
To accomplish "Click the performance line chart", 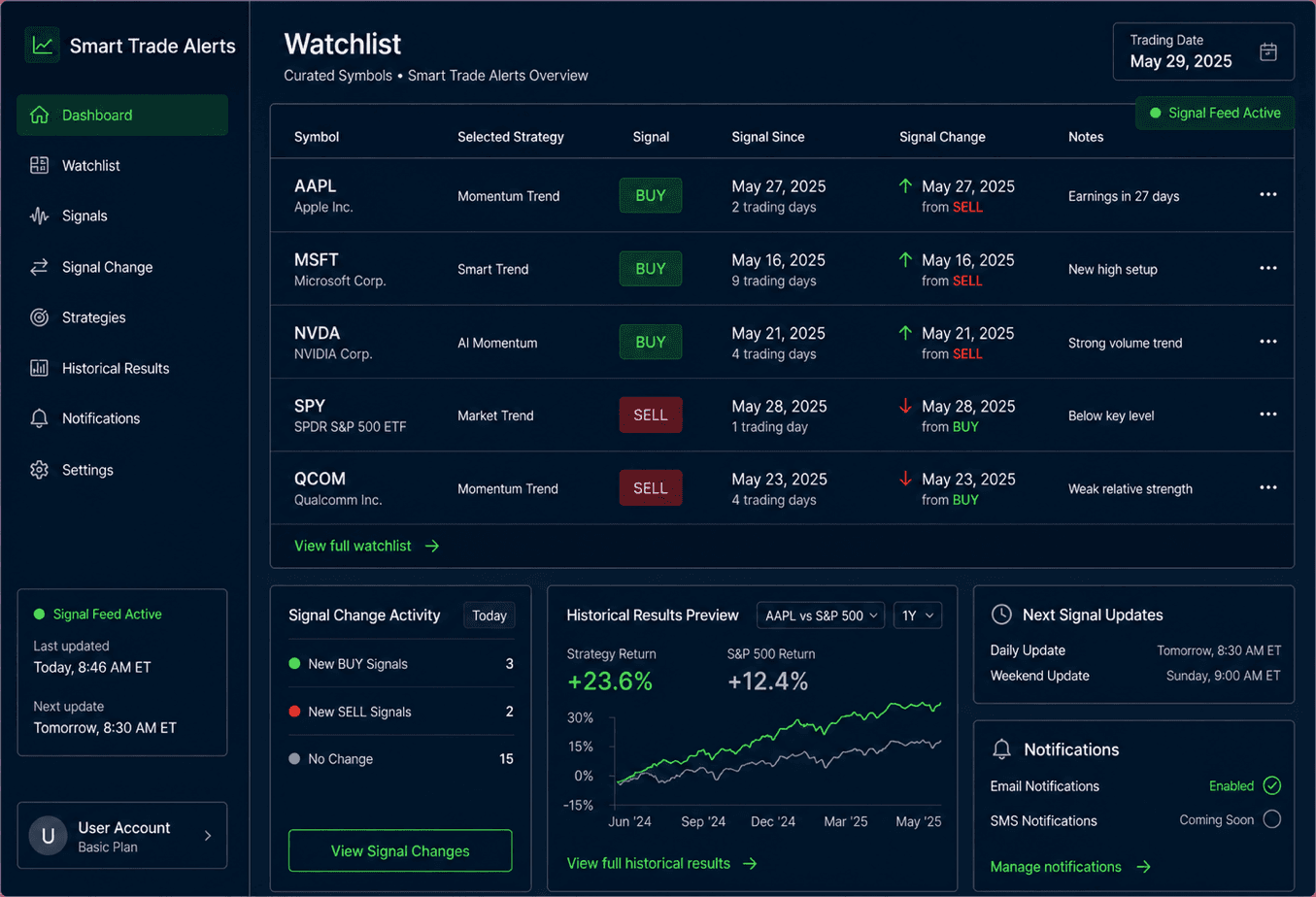I will tap(778, 754).
